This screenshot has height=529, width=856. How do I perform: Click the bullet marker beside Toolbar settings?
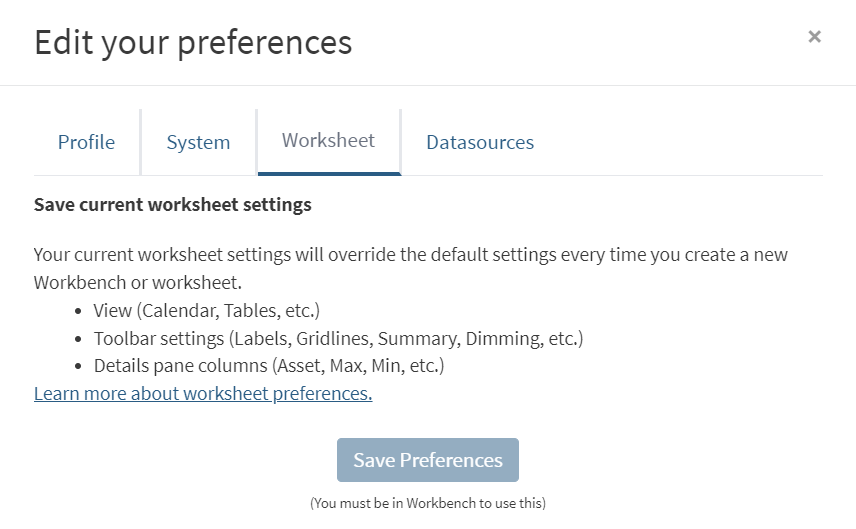pyautogui.click(x=79, y=339)
